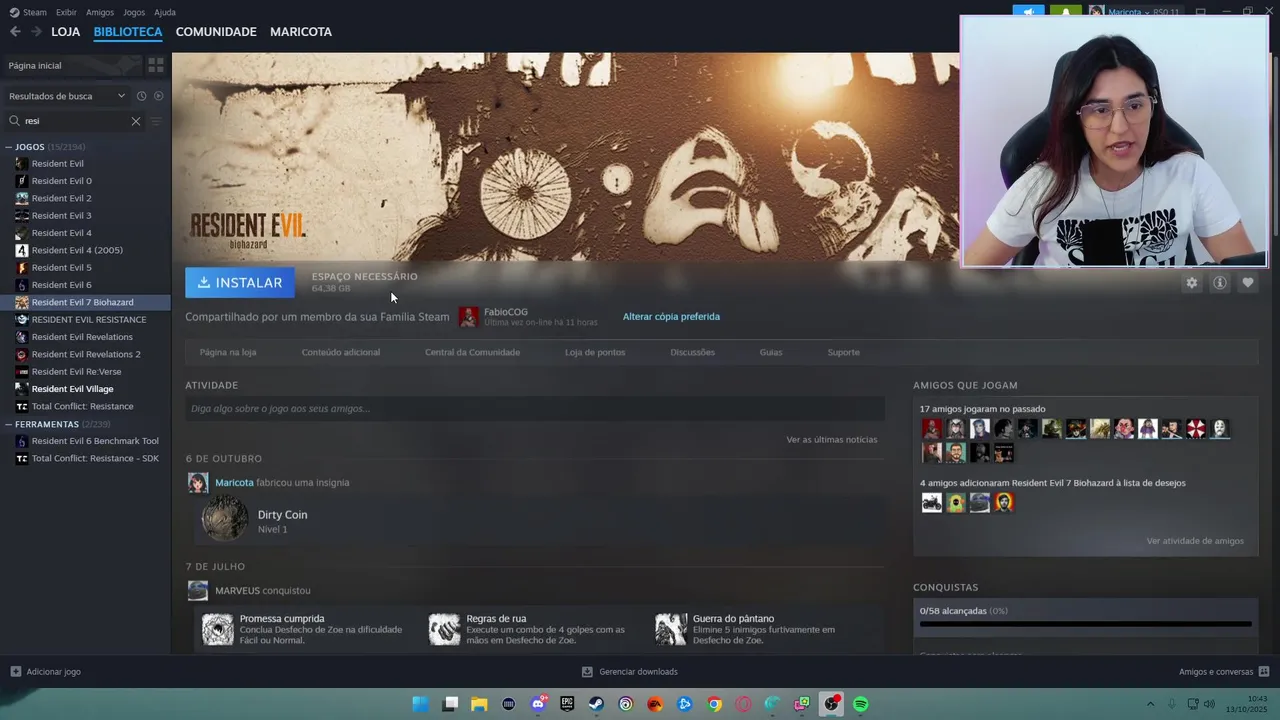Click library search field

coord(73,121)
